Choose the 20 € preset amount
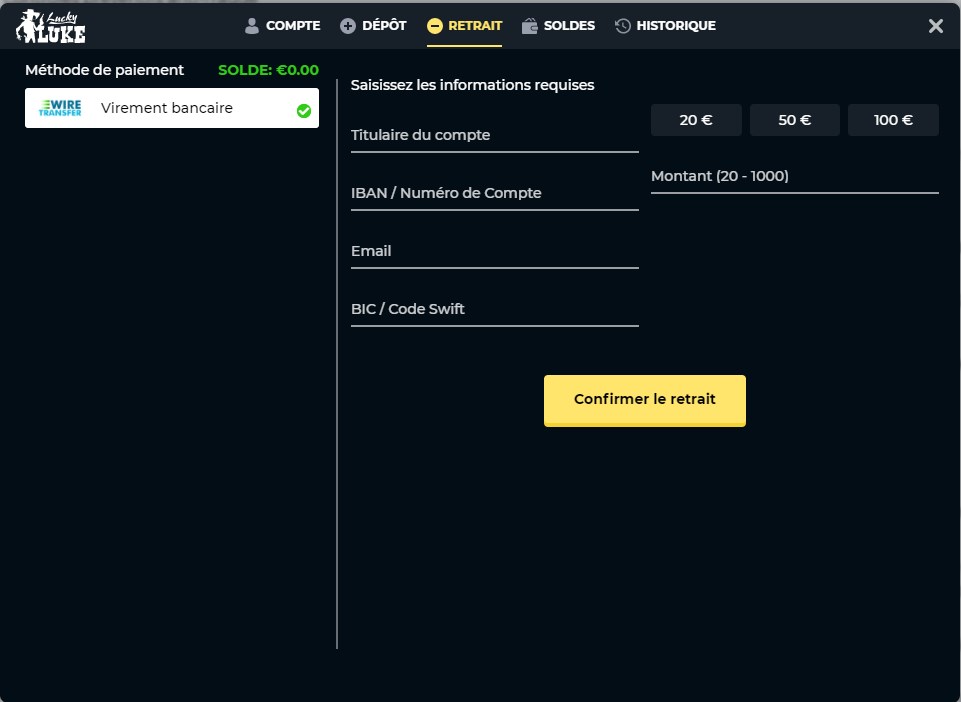This screenshot has width=961, height=702. pos(696,120)
